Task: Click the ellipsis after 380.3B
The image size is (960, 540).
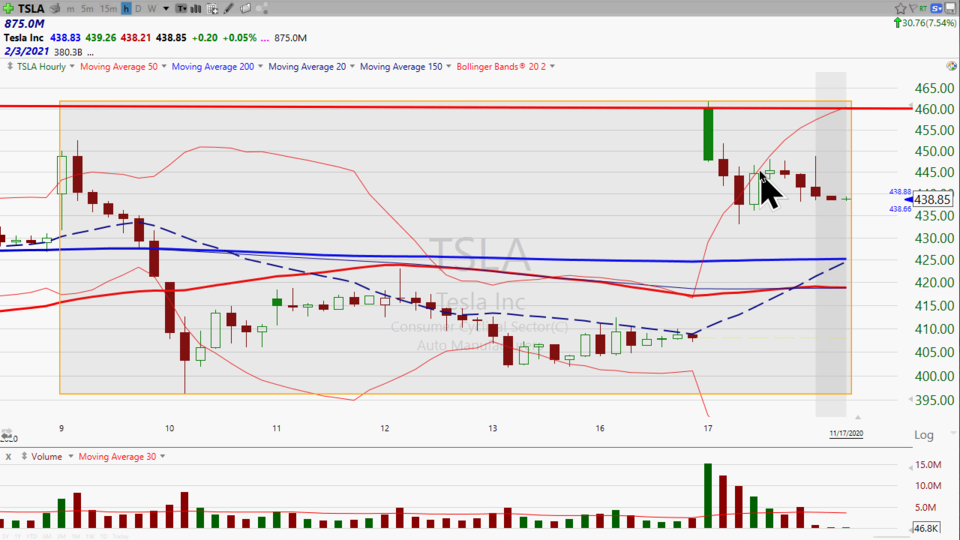Action: click(x=91, y=53)
